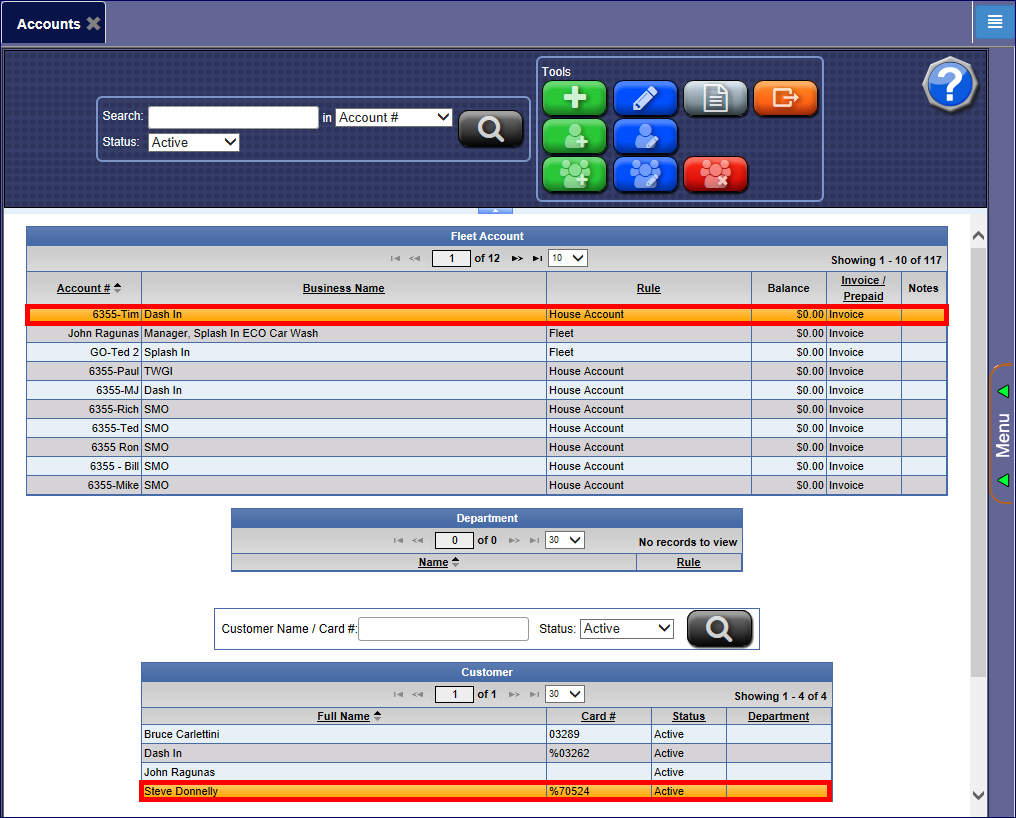Select the Accounts tab
This screenshot has height=818, width=1016.
49,23
